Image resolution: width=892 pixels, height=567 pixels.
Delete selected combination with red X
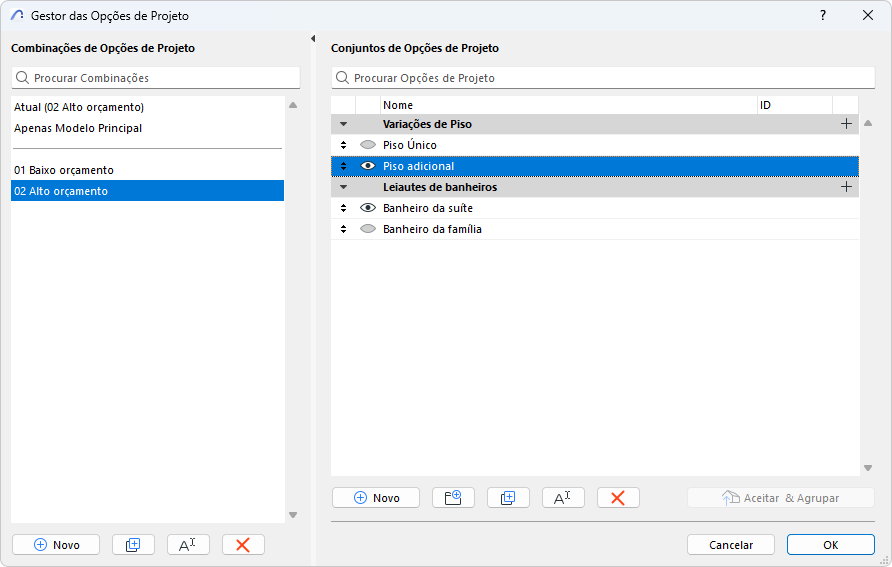[x=243, y=545]
